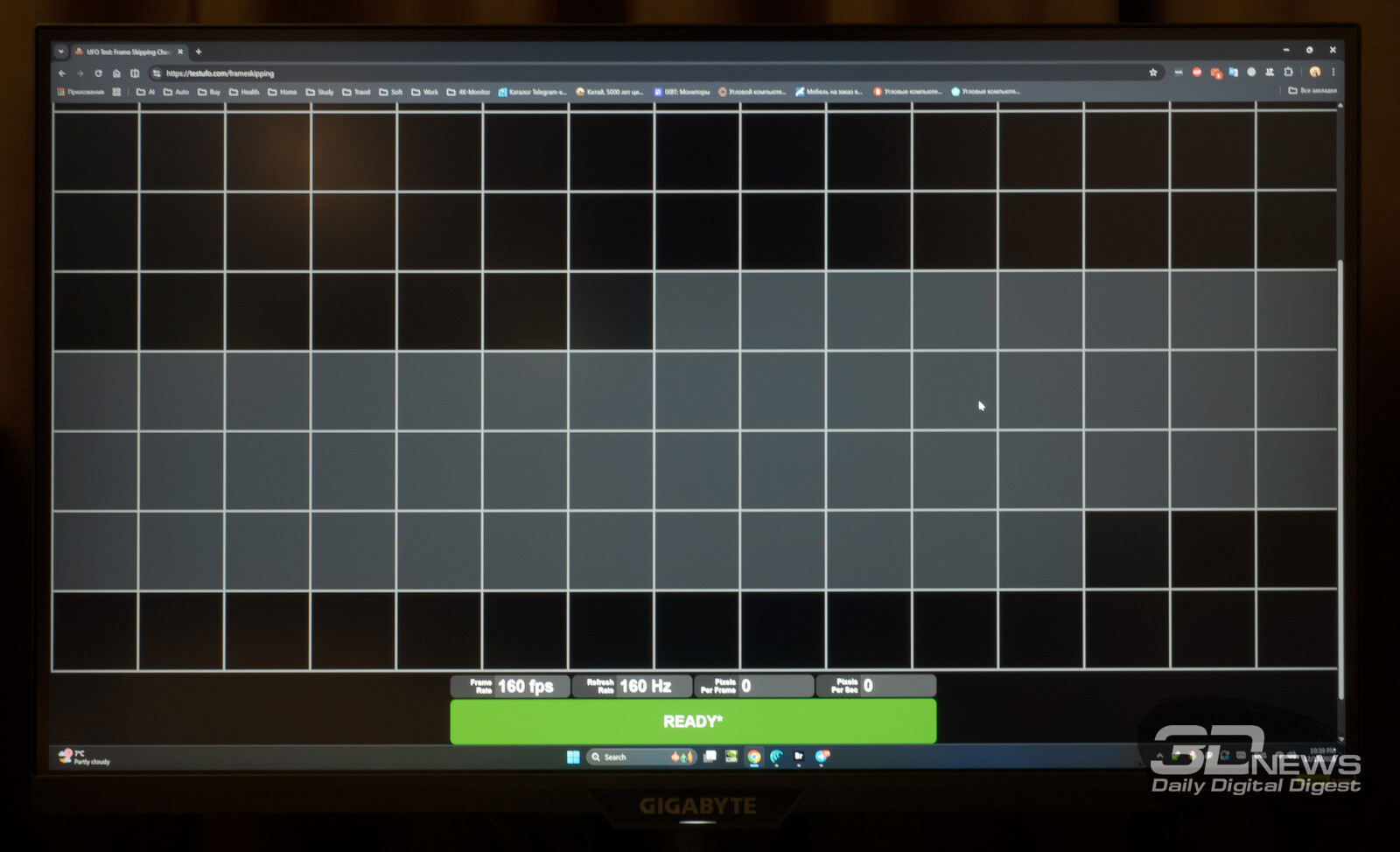The width and height of the screenshot is (1400, 852).
Task: Bookmark this page with the star icon
Action: click(x=1153, y=73)
